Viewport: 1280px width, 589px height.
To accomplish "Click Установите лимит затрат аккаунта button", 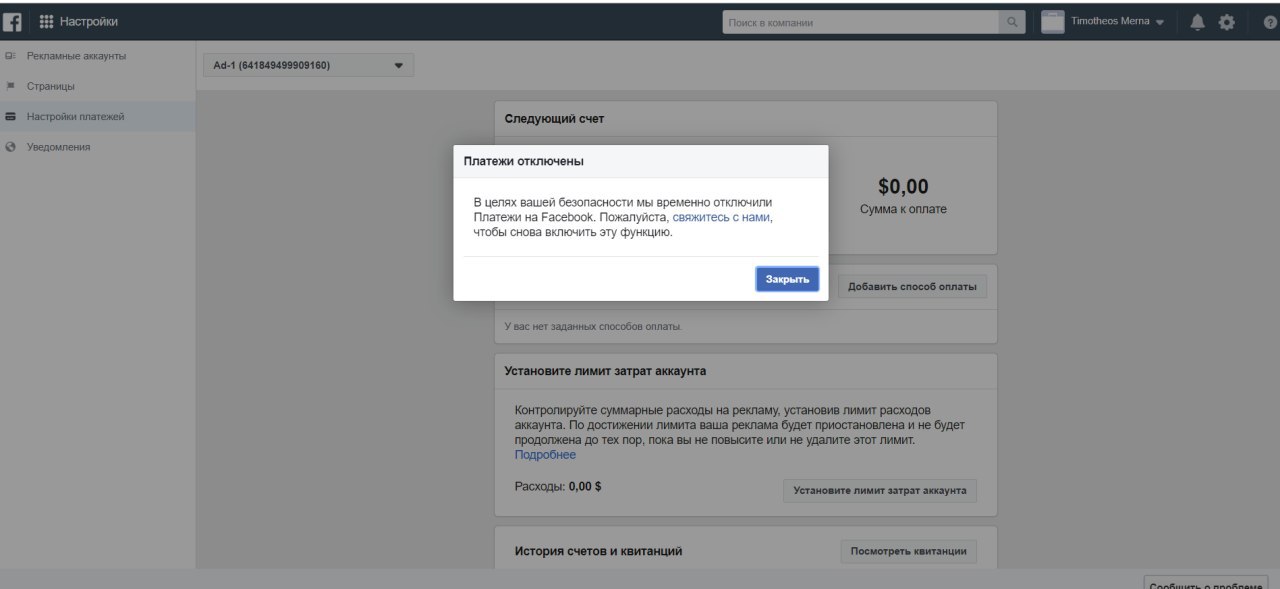I will pyautogui.click(x=880, y=491).
